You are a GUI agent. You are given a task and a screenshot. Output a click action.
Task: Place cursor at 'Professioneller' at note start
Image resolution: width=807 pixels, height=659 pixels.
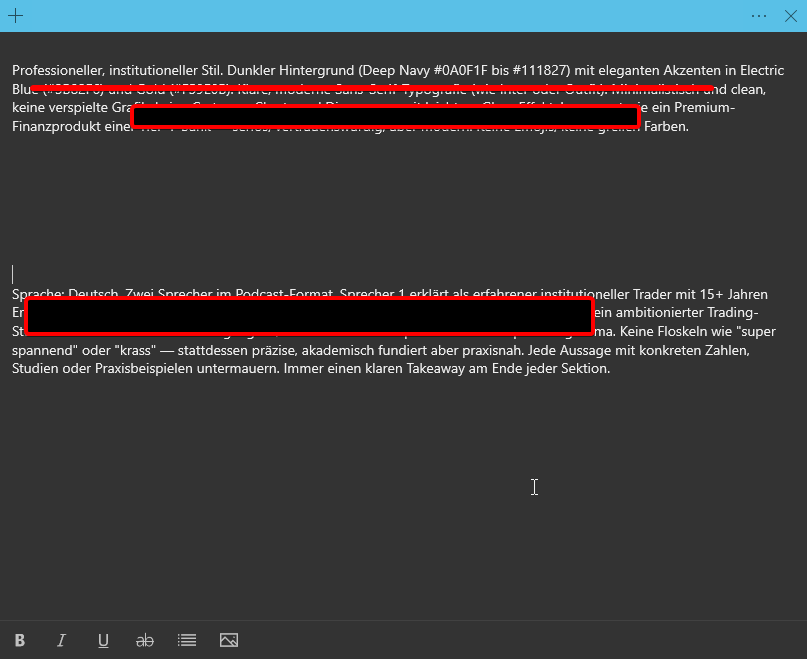14,71
